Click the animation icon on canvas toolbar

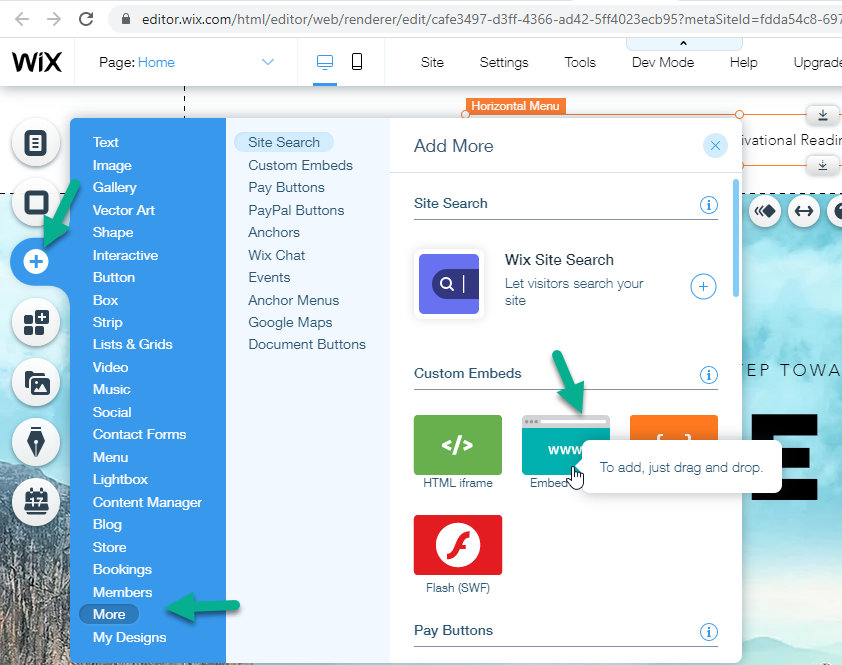[x=765, y=211]
